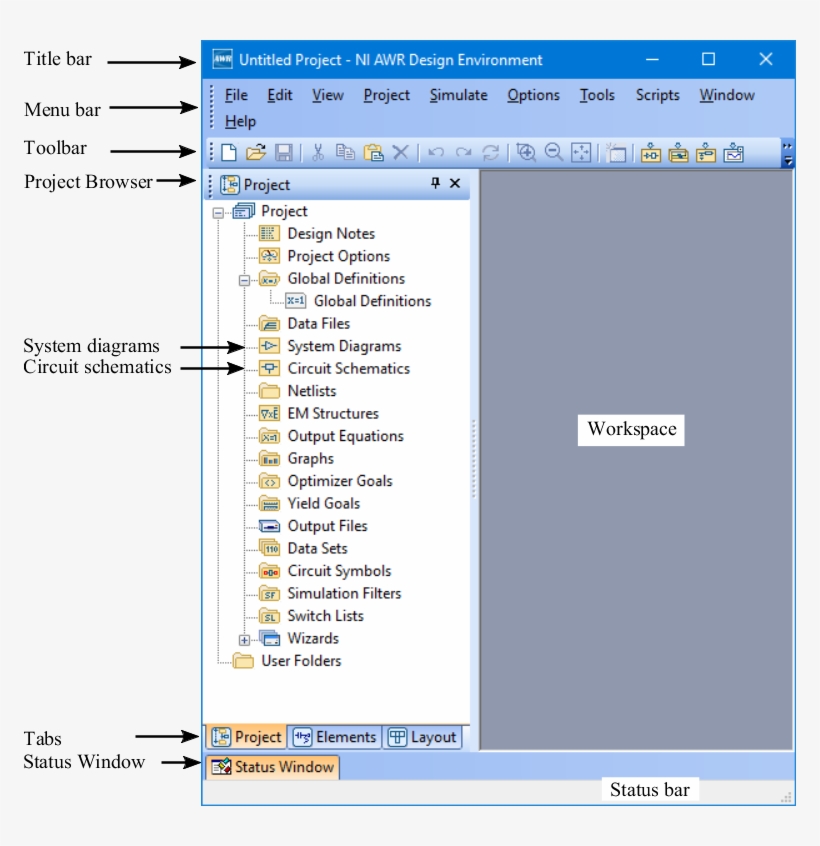Select Project Options in the tree

point(325,256)
